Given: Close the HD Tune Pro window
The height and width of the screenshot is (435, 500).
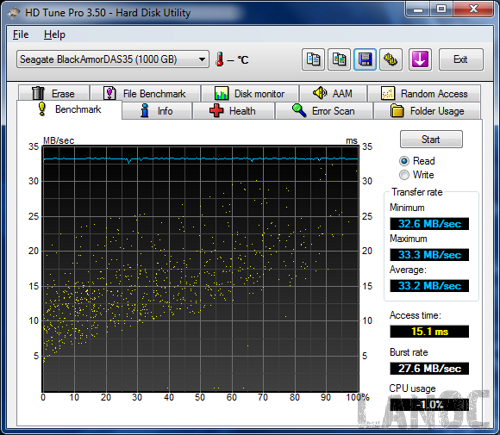Looking at the screenshot, I should click(473, 9).
